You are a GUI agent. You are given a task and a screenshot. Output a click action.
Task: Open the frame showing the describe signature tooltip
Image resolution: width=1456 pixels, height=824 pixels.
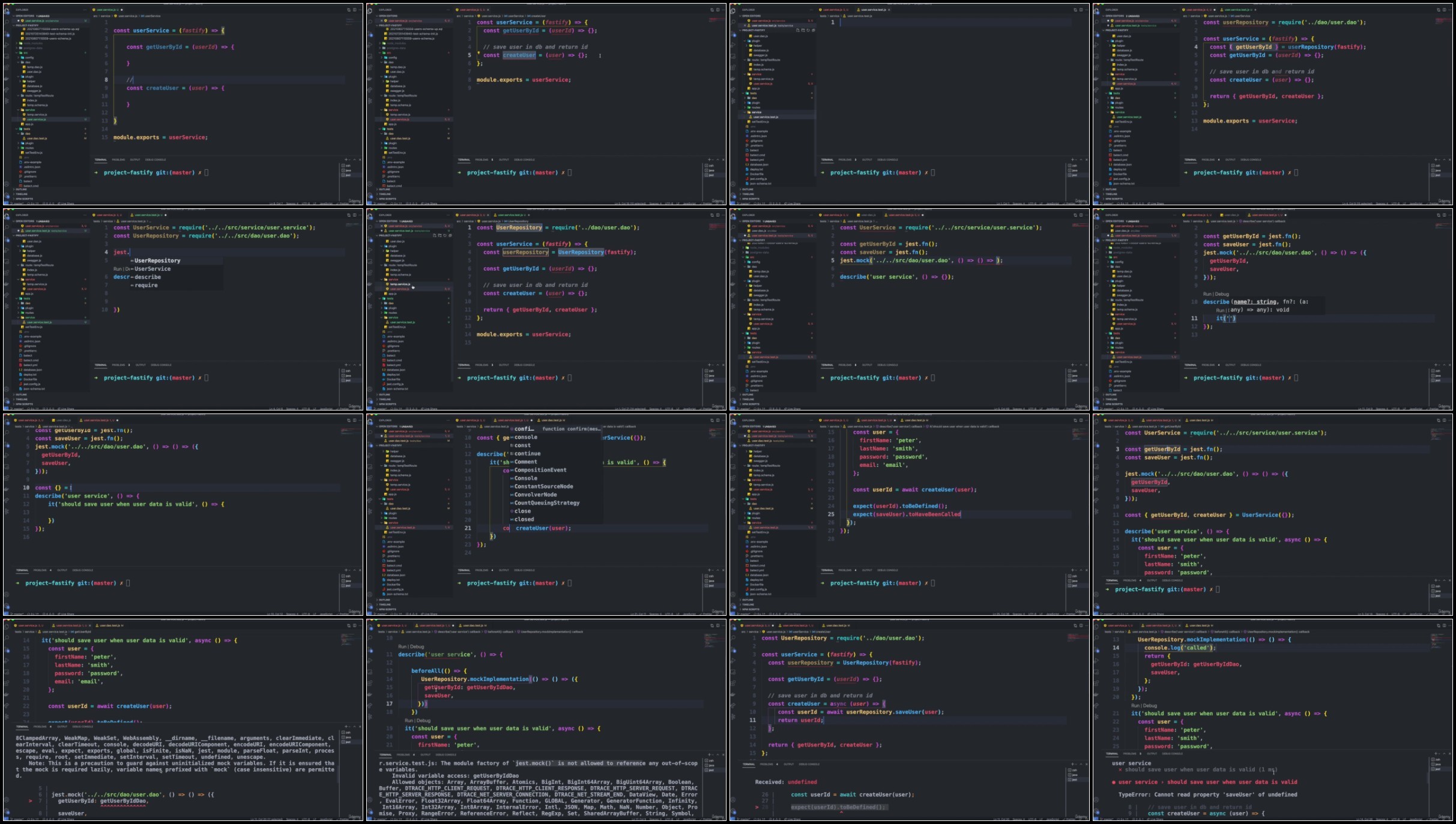coord(1273,310)
